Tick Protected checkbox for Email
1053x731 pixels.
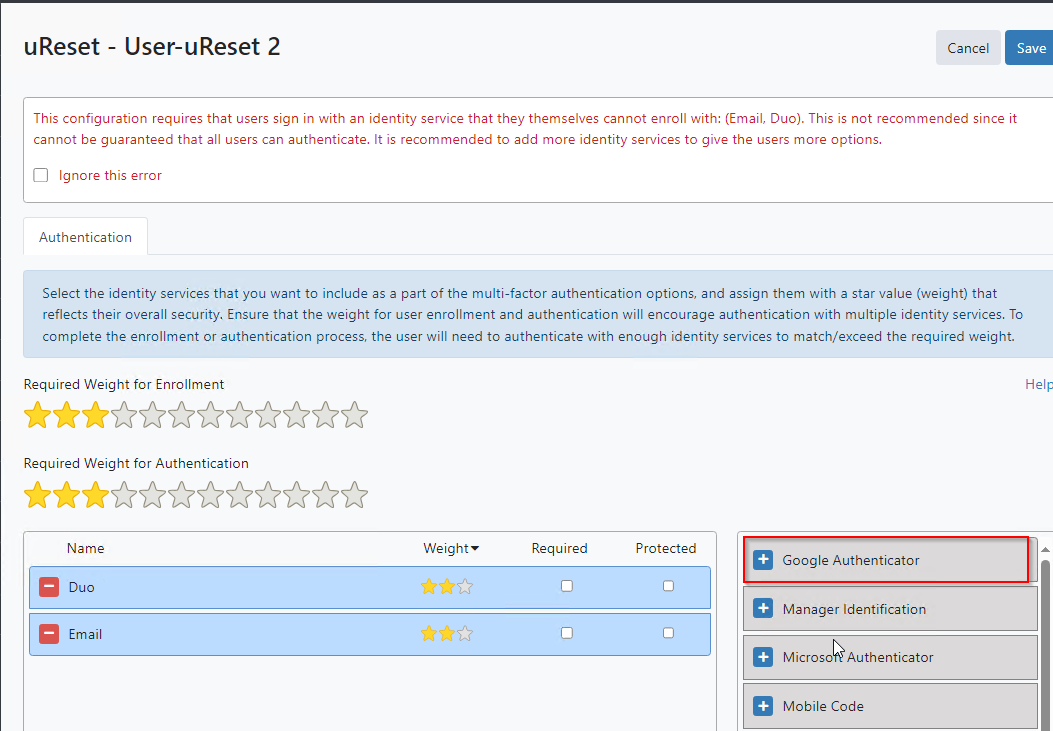668,633
